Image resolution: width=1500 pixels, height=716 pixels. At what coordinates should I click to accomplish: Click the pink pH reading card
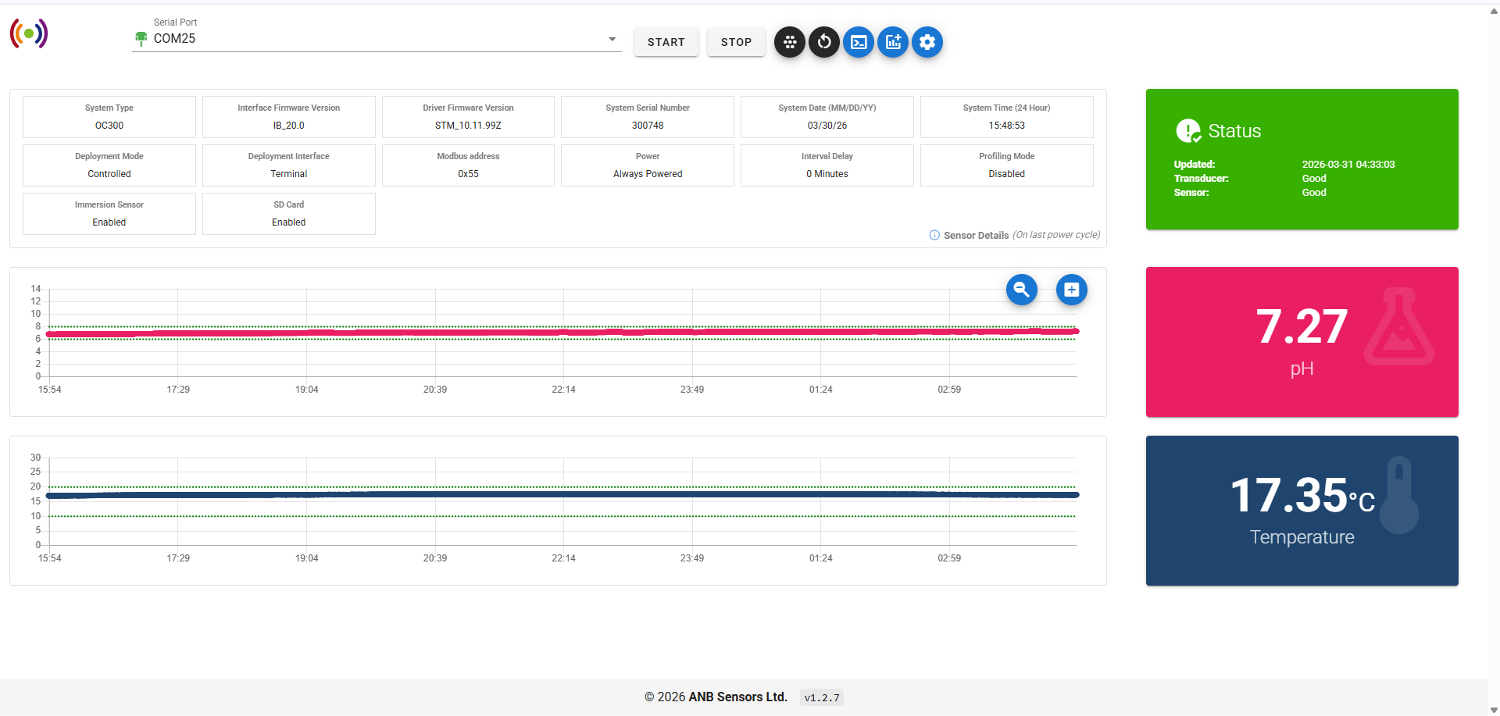click(1301, 341)
